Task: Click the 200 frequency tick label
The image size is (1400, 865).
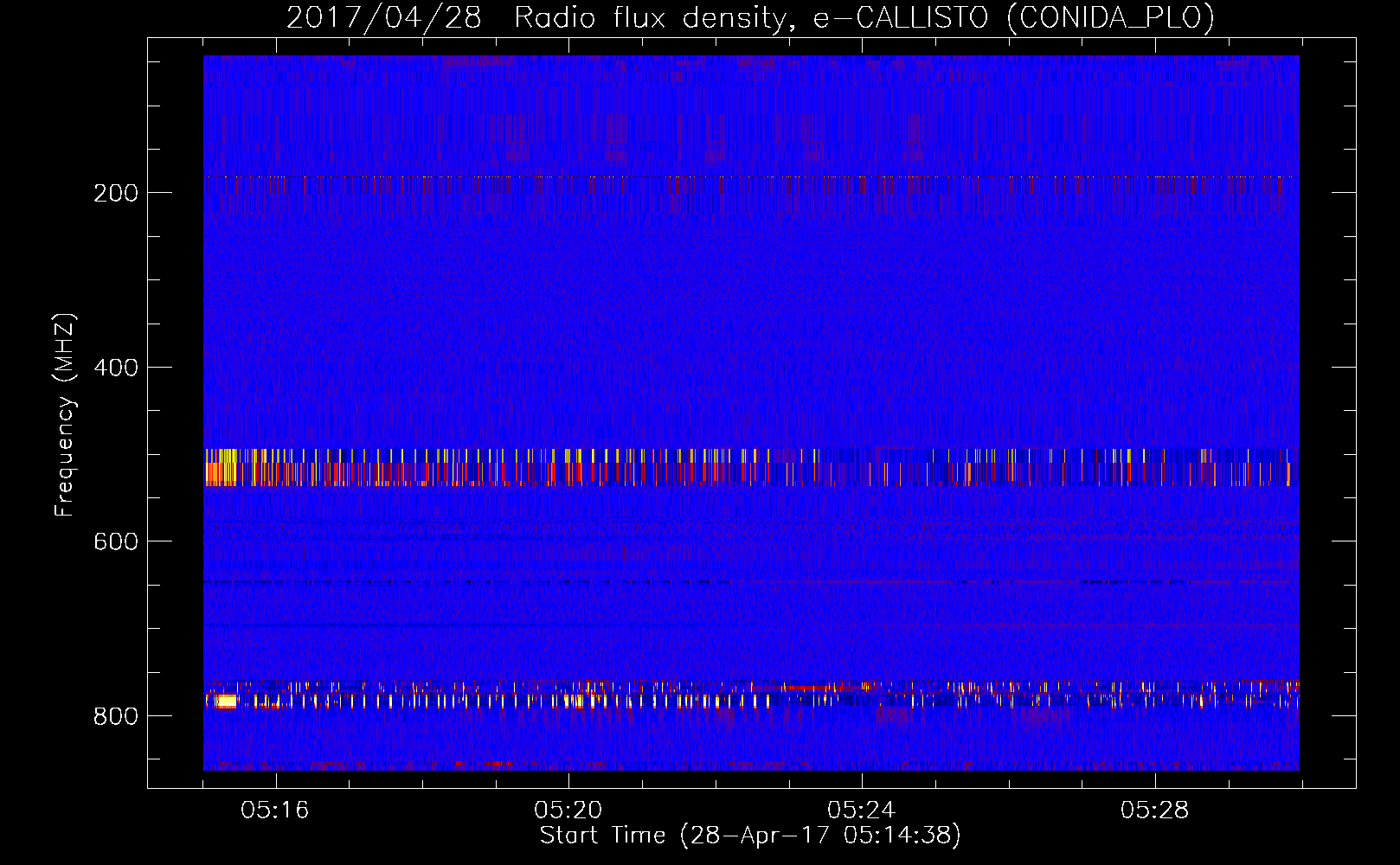Action: 116,193
